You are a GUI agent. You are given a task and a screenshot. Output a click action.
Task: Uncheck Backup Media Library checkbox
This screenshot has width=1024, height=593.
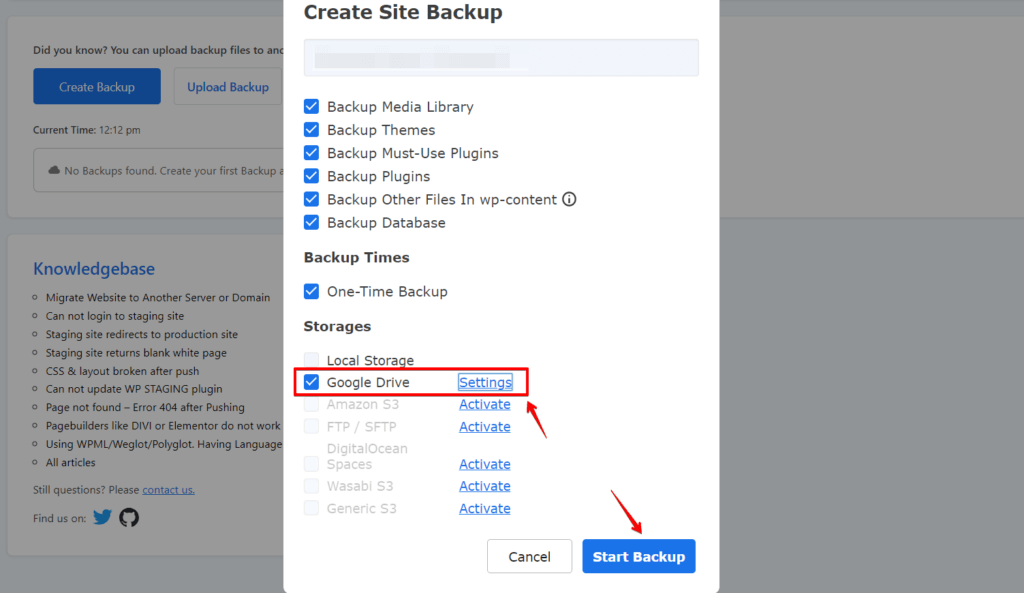coord(312,107)
